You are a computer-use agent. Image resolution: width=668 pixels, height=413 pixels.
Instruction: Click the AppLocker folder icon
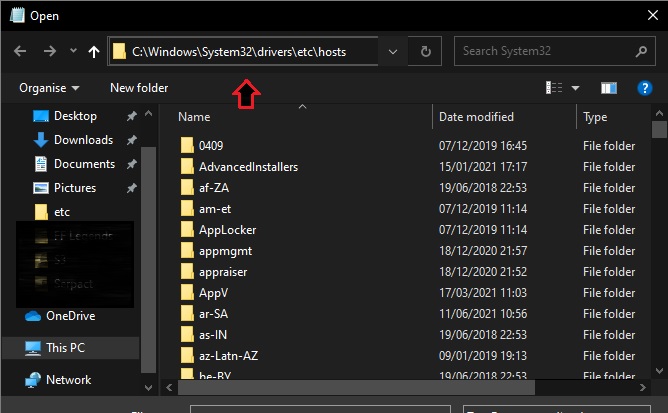(187, 229)
